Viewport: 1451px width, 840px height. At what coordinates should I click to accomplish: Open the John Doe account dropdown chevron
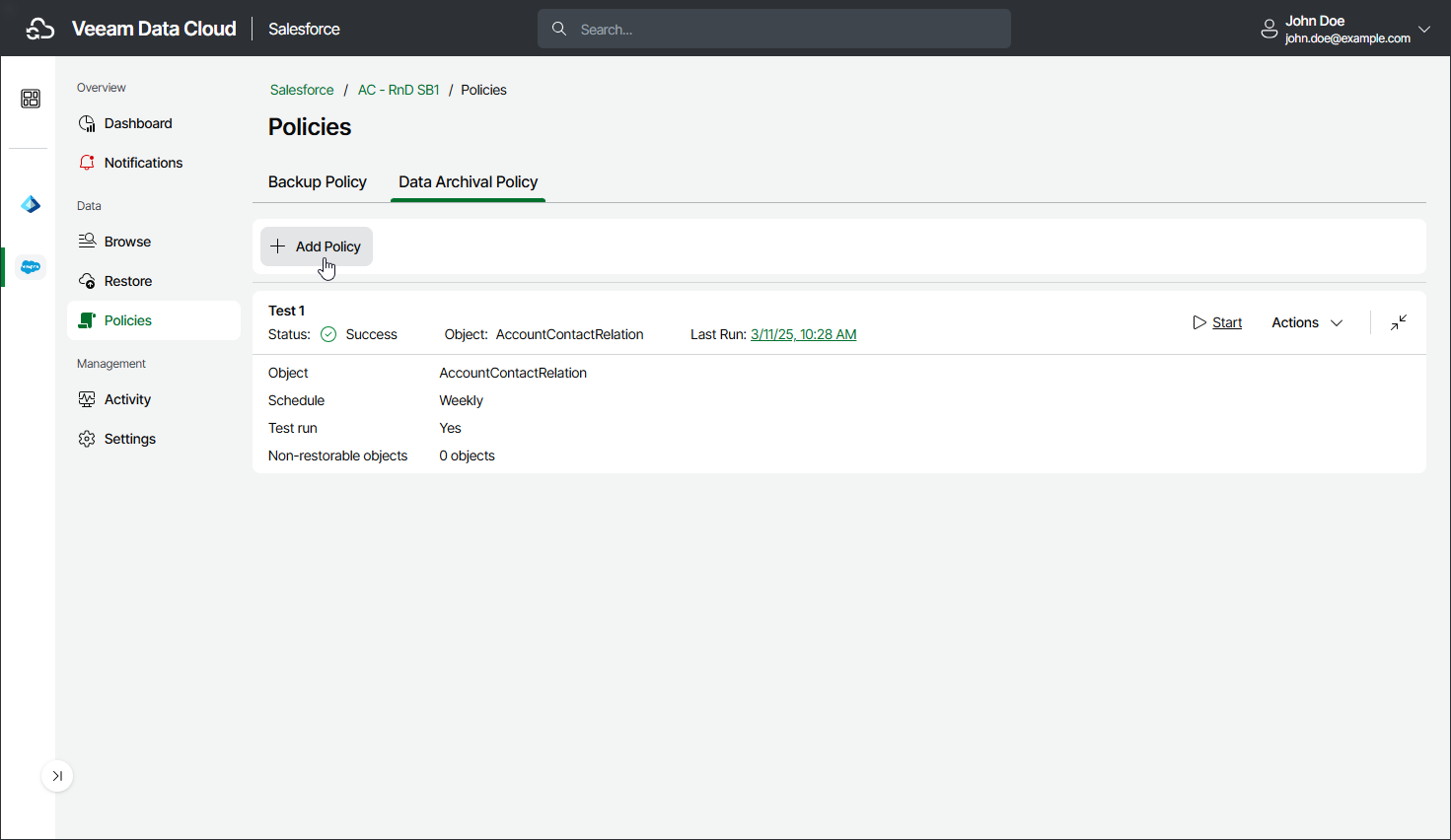(1424, 30)
